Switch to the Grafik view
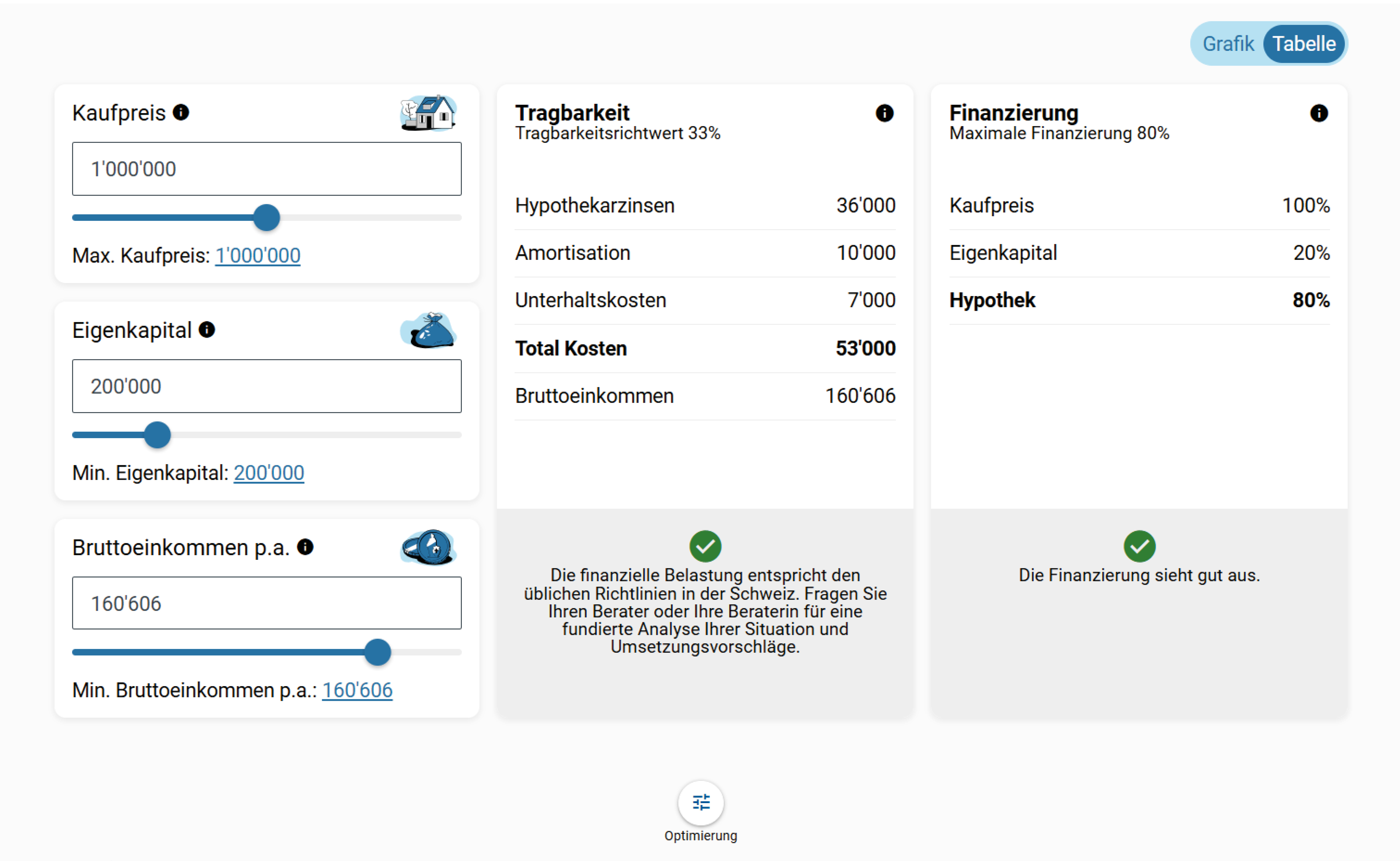The image size is (1400, 861). (1227, 44)
